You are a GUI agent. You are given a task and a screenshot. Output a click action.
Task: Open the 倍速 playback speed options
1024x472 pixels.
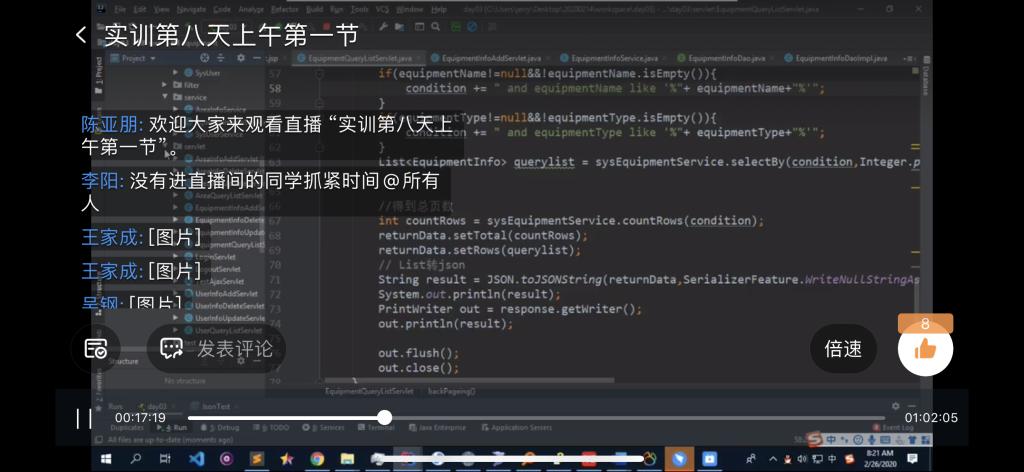843,349
